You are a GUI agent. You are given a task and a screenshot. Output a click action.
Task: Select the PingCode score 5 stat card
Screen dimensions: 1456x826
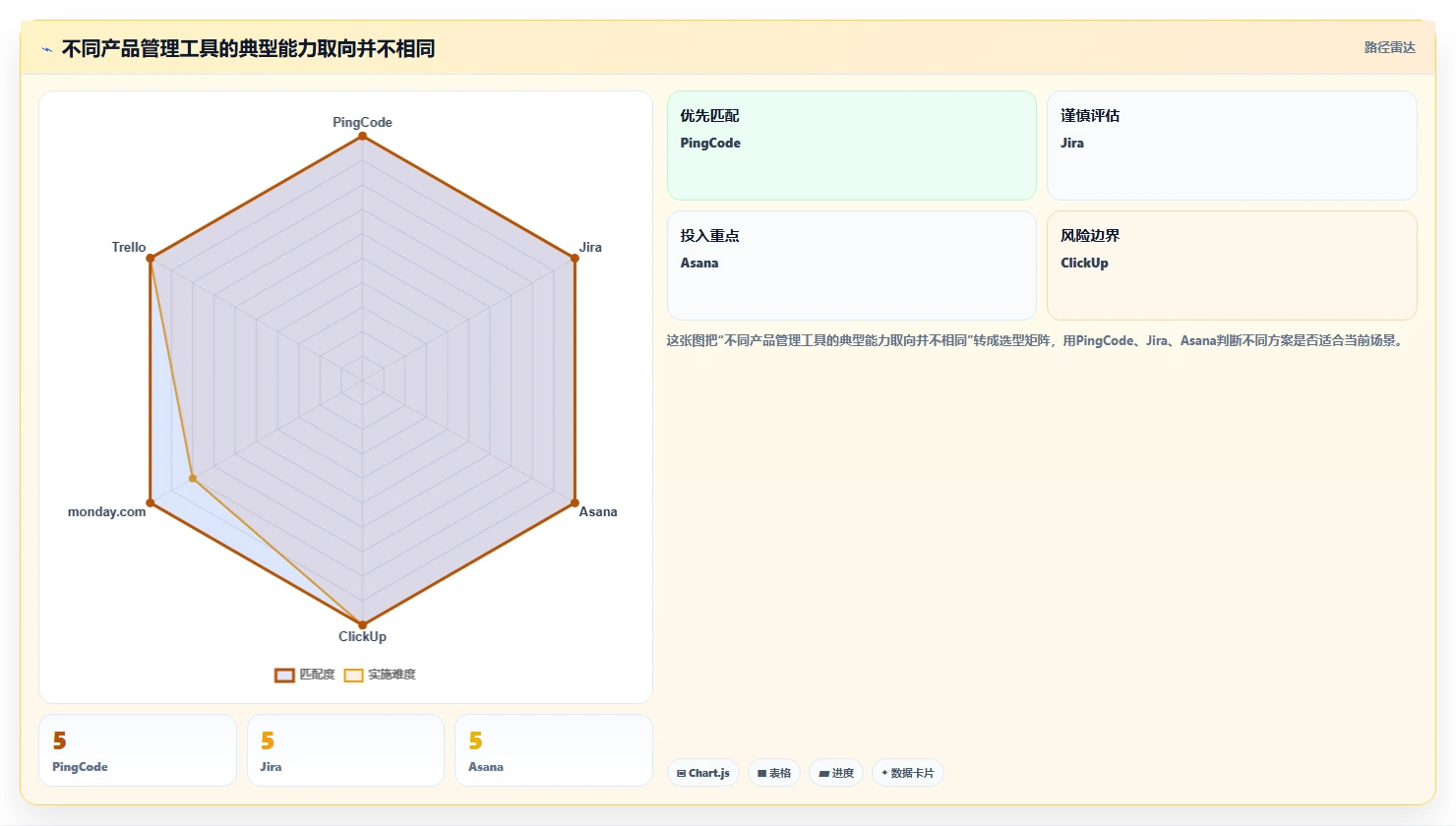click(x=138, y=750)
